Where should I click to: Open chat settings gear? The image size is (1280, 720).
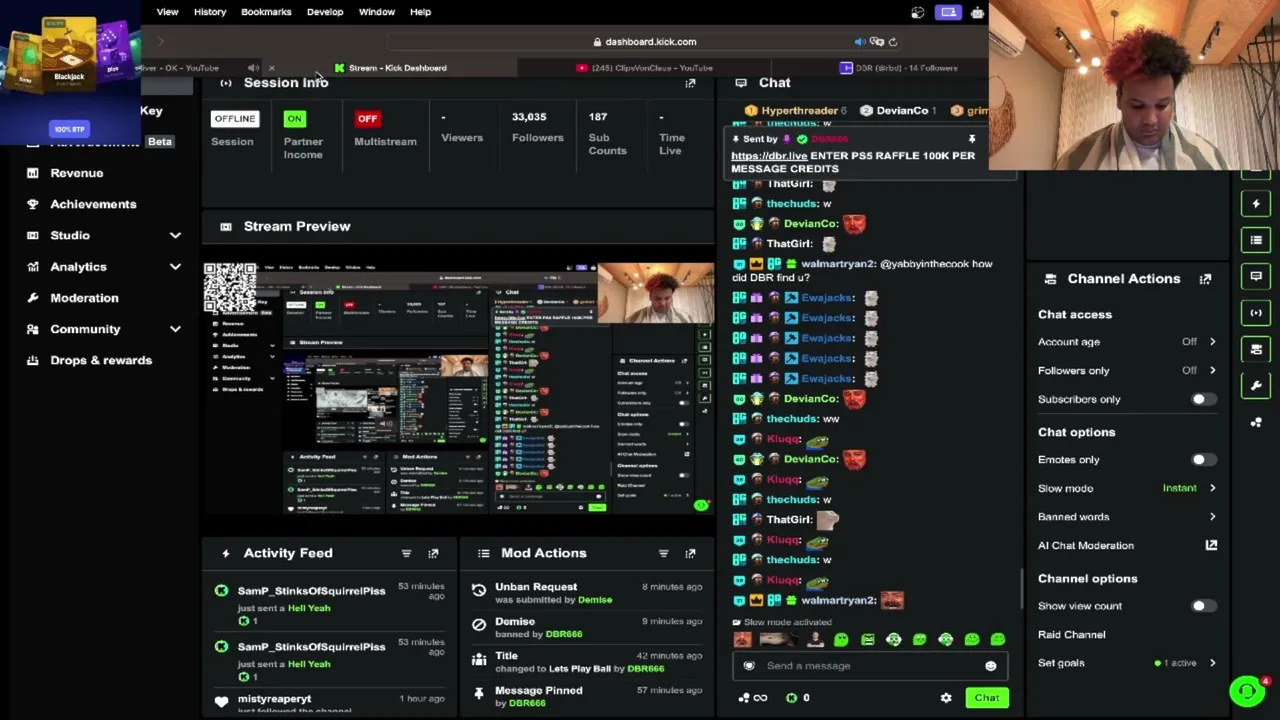click(946, 698)
